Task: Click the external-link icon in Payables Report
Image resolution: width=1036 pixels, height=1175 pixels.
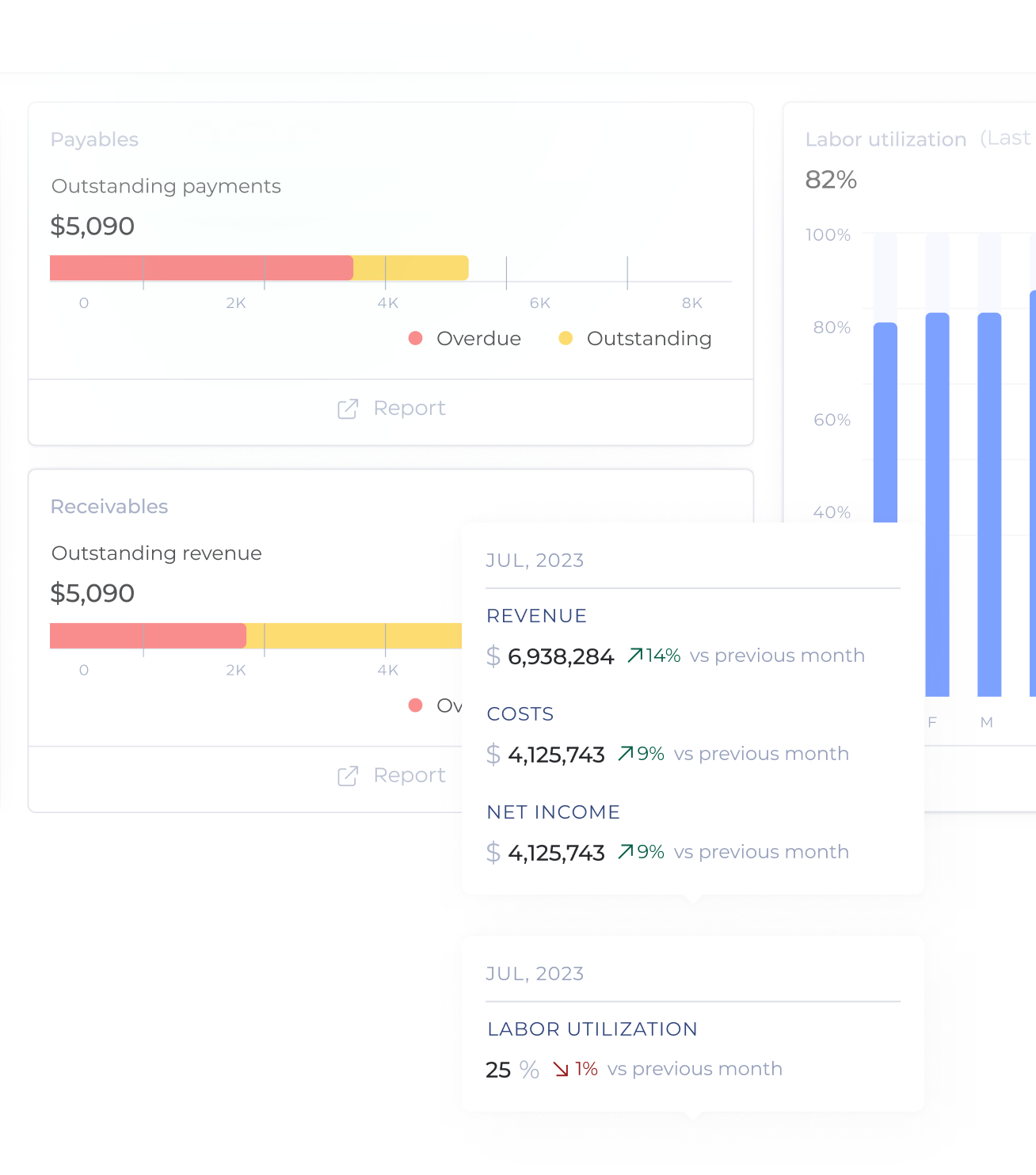Action: tap(348, 409)
